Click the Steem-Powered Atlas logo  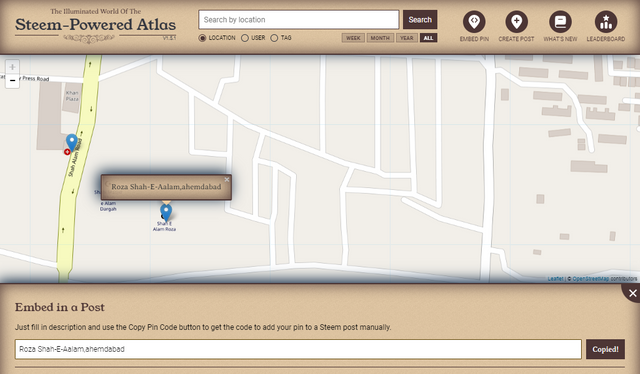[x=96, y=25]
